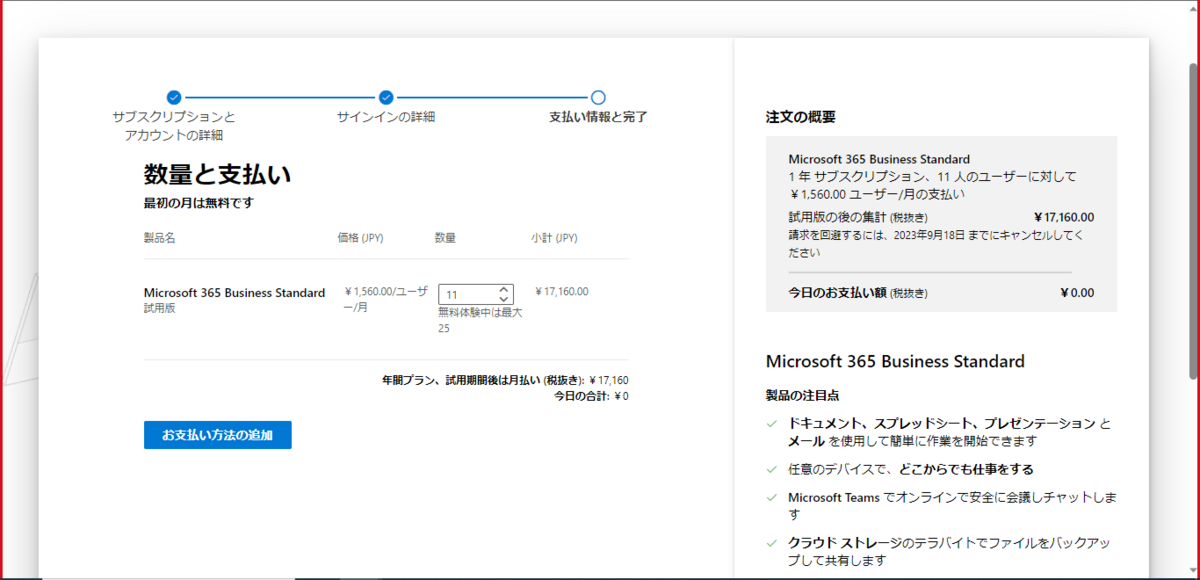The height and width of the screenshot is (580, 1200).
Task: Click the 最初の月は無料です text
Action: coord(199,203)
